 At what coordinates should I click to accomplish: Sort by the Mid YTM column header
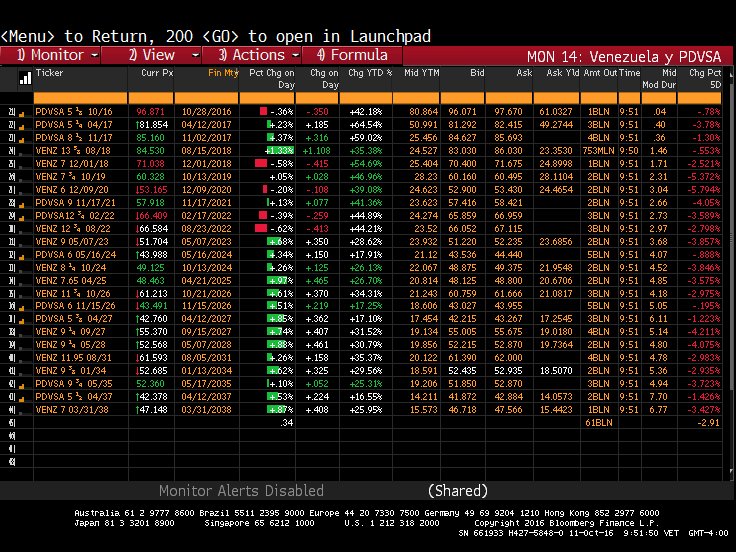pyautogui.click(x=422, y=73)
